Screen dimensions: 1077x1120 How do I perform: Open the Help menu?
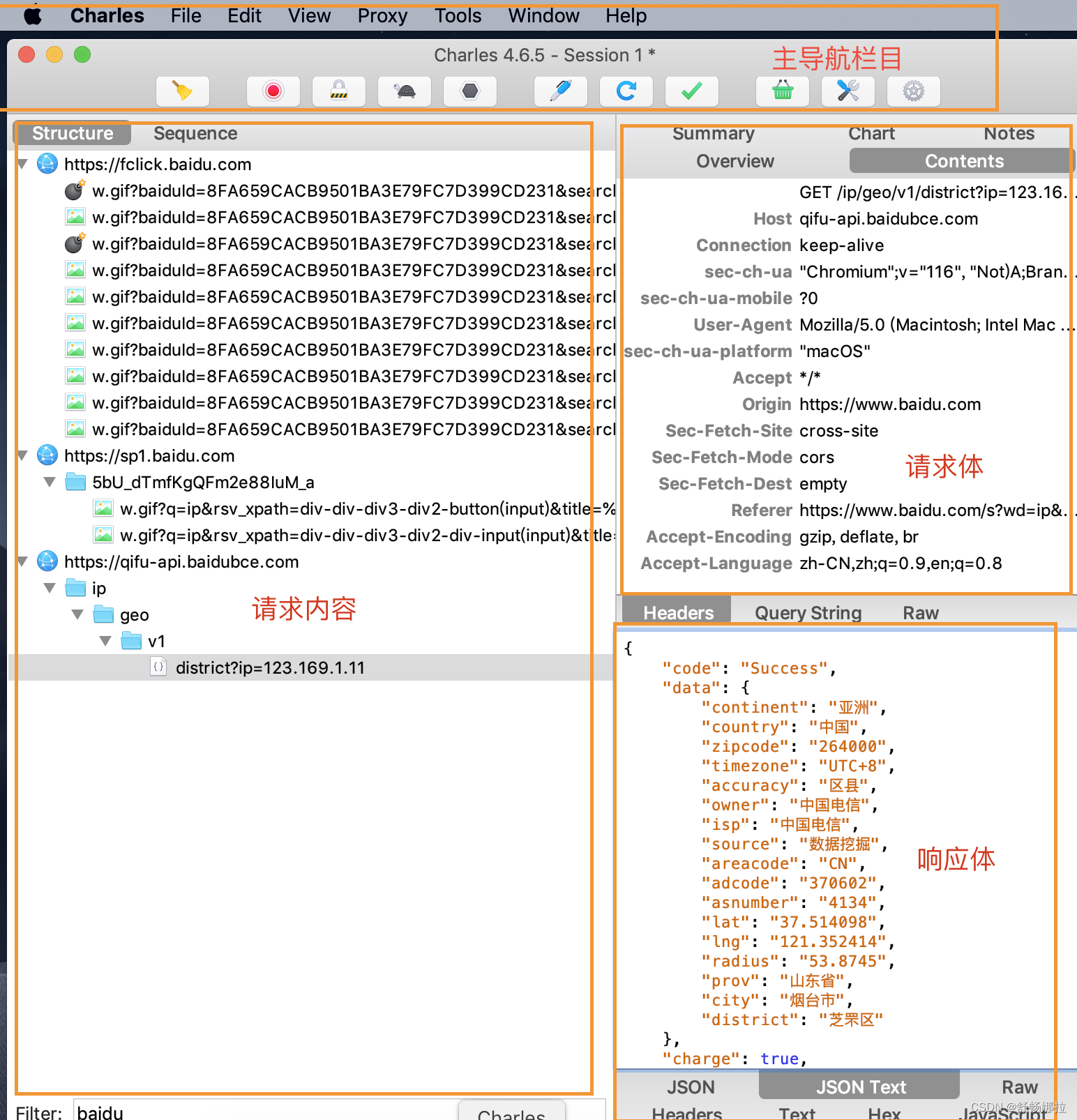tap(626, 15)
